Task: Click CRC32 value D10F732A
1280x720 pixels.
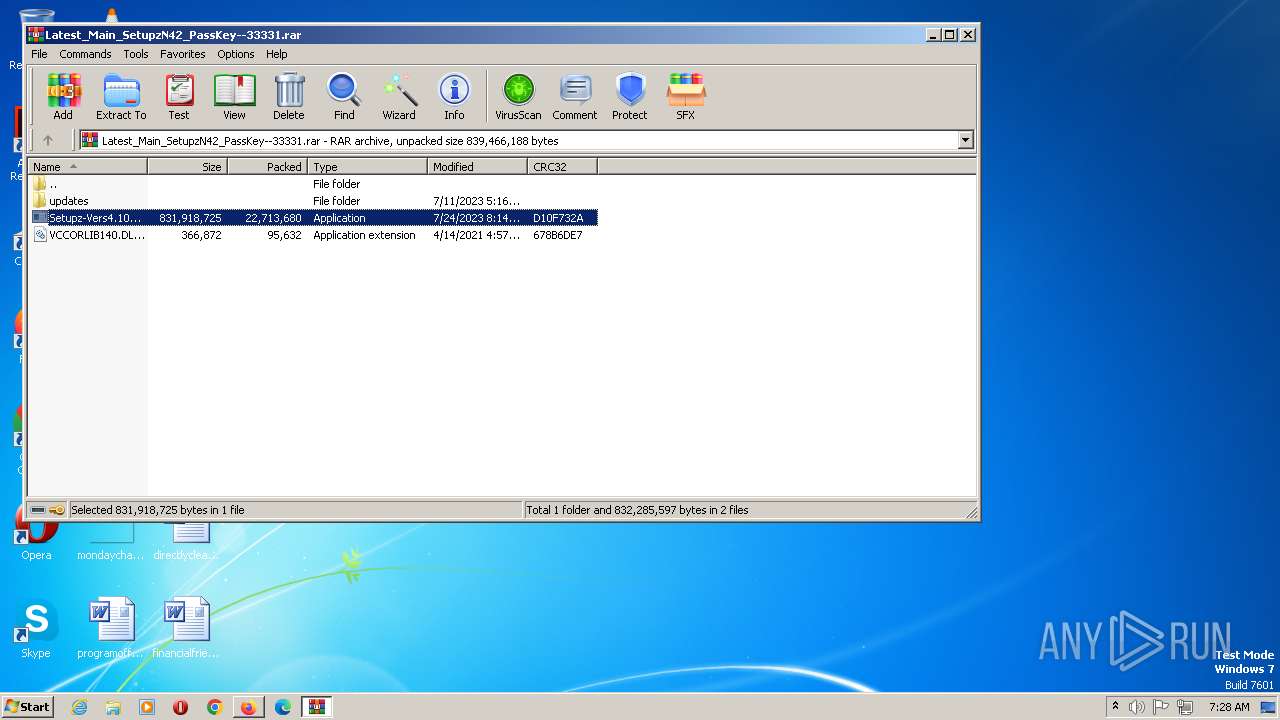Action: [558, 218]
